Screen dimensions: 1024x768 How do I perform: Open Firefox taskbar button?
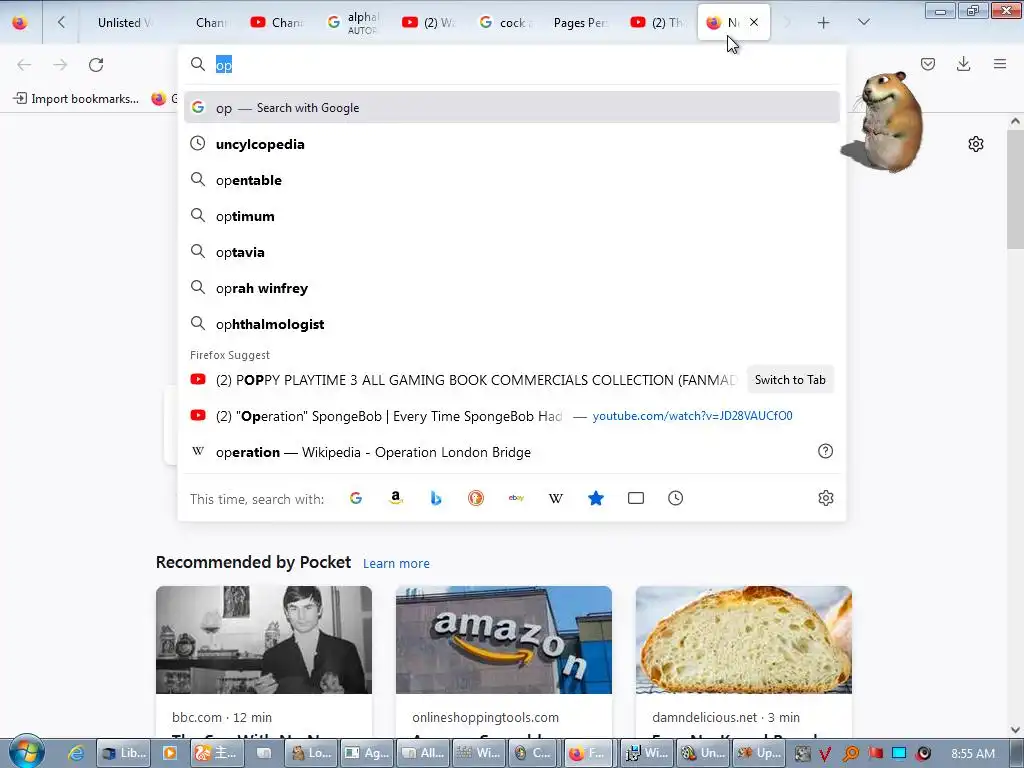click(588, 754)
